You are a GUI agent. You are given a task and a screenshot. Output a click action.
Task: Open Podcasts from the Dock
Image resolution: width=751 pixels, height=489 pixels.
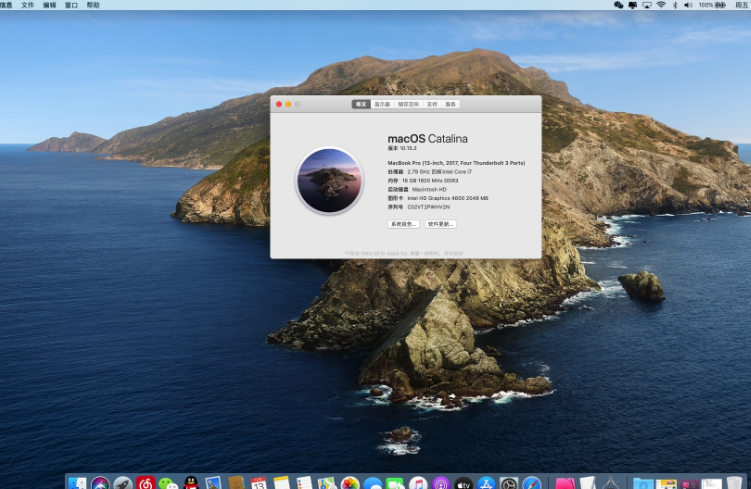pos(441,483)
